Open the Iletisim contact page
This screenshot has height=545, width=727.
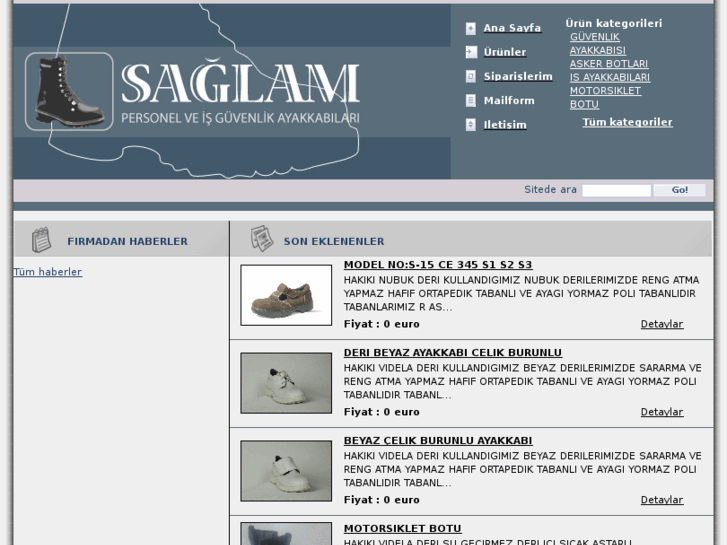click(505, 124)
